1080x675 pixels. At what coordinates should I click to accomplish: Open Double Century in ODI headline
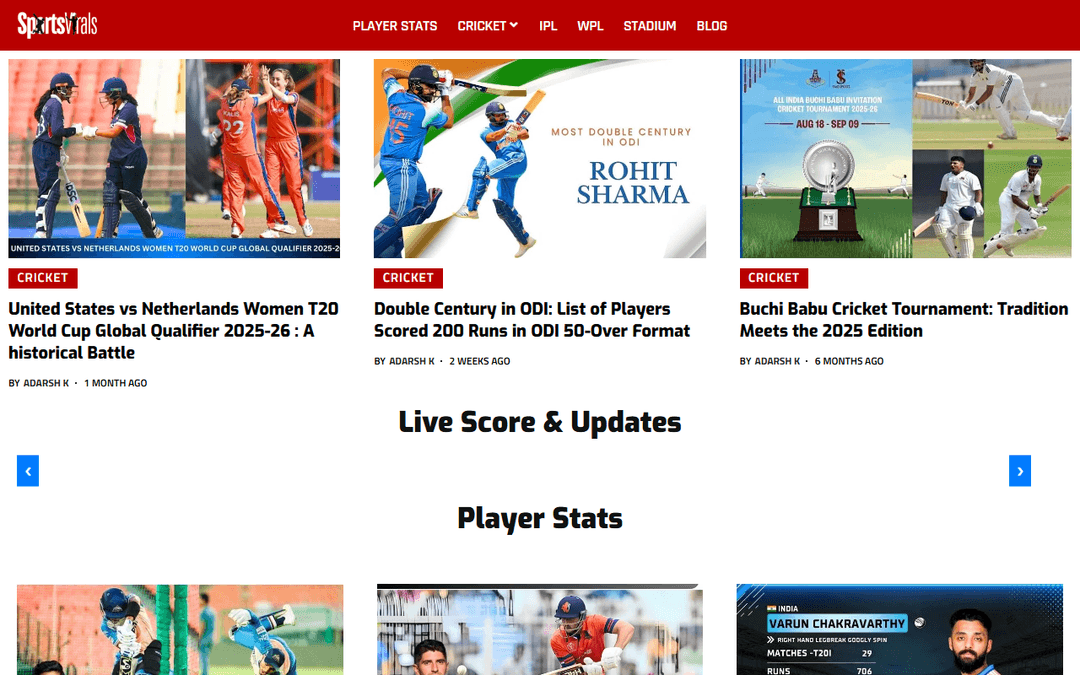point(532,320)
